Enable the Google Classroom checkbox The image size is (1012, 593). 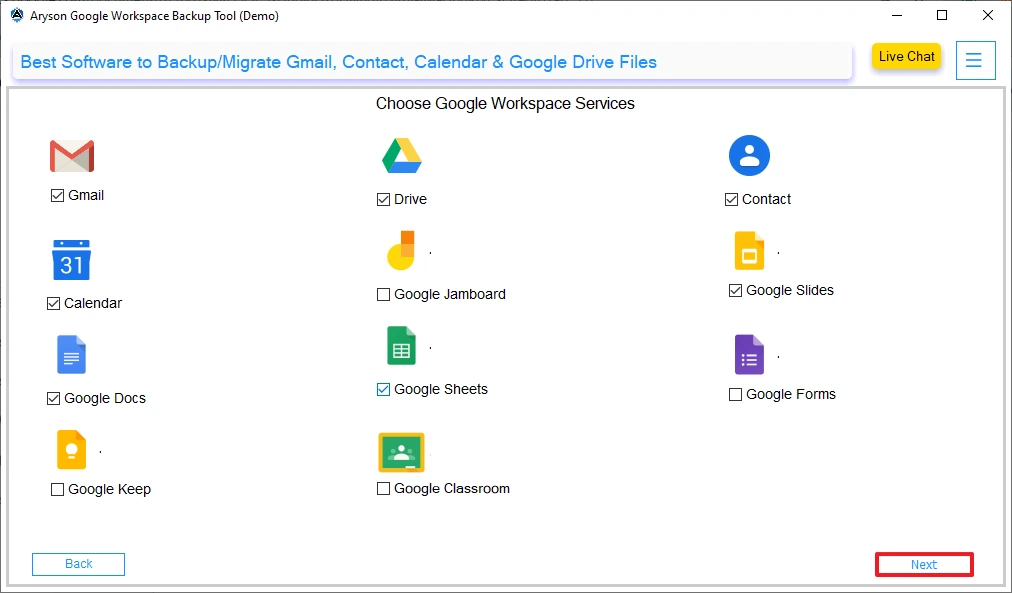pos(383,488)
